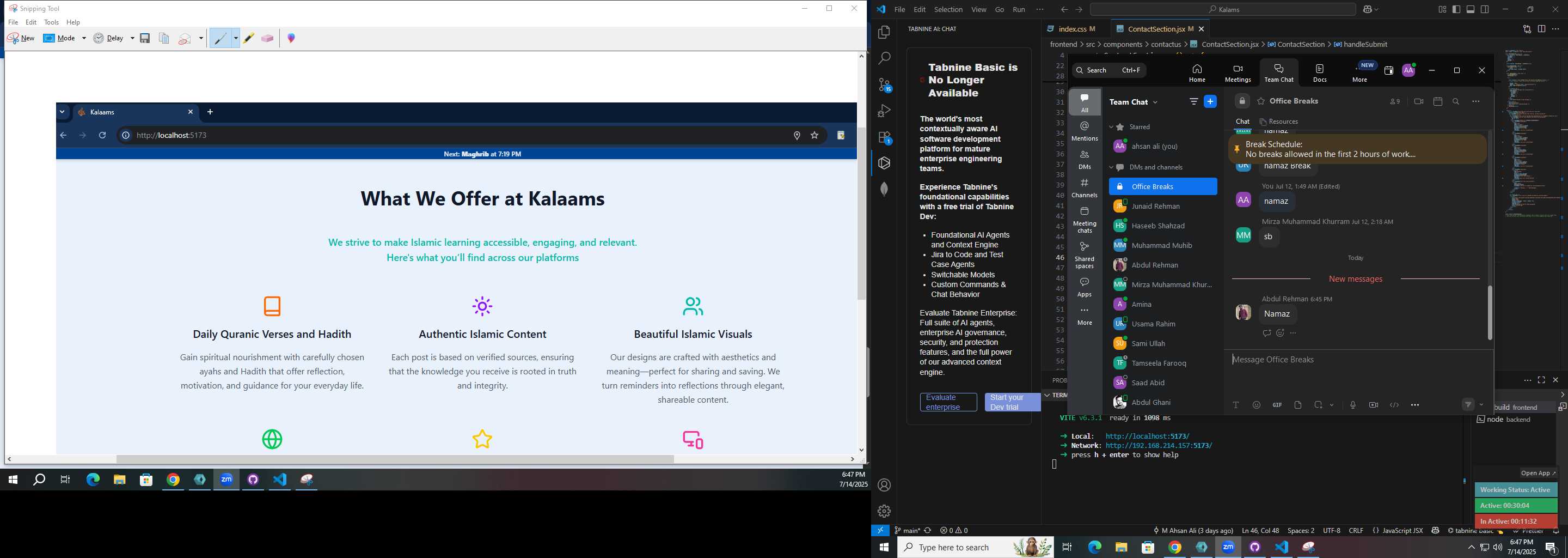
Task: Start a video meeting from Office Breaks header
Action: pyautogui.click(x=1419, y=102)
